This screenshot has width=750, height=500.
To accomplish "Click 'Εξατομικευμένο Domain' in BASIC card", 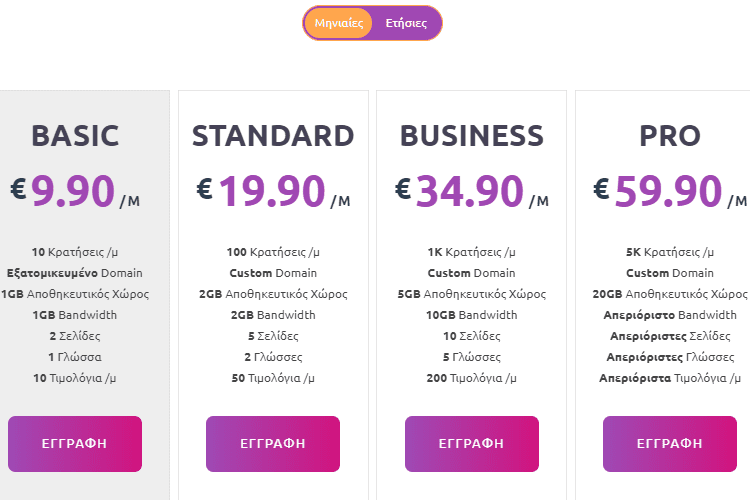I will tap(75, 273).
